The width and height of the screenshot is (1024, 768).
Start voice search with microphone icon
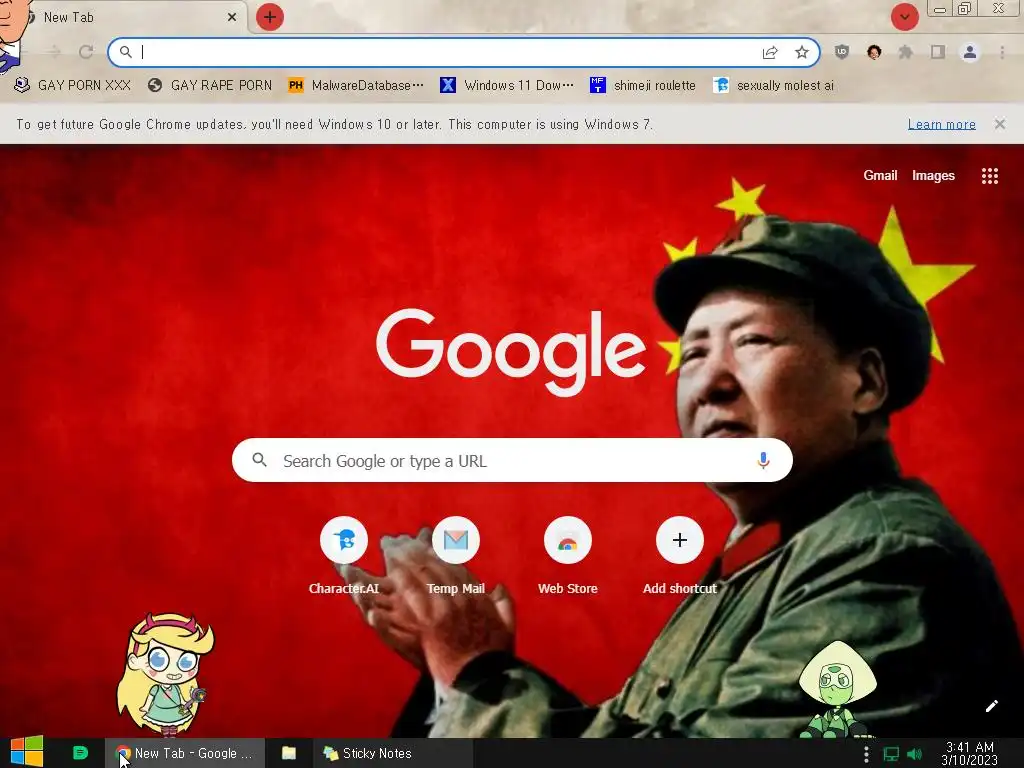(763, 460)
